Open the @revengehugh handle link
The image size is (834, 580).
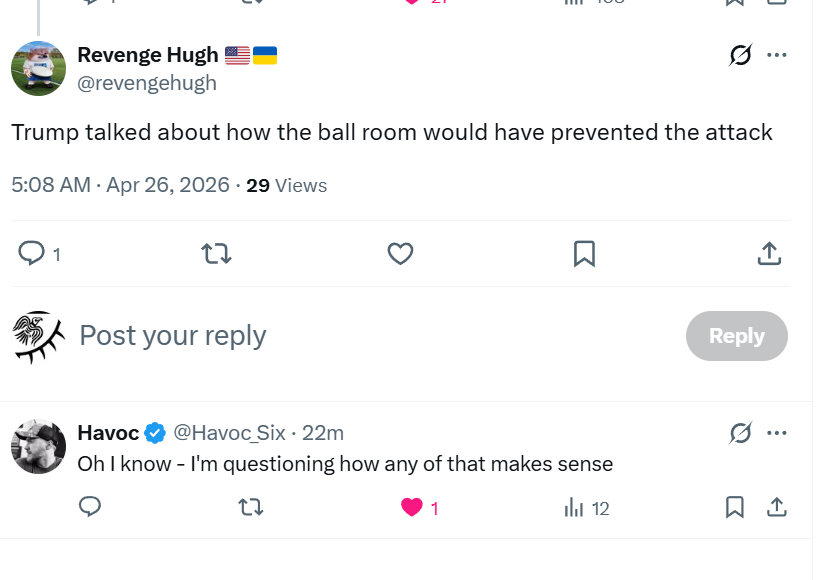coord(147,83)
